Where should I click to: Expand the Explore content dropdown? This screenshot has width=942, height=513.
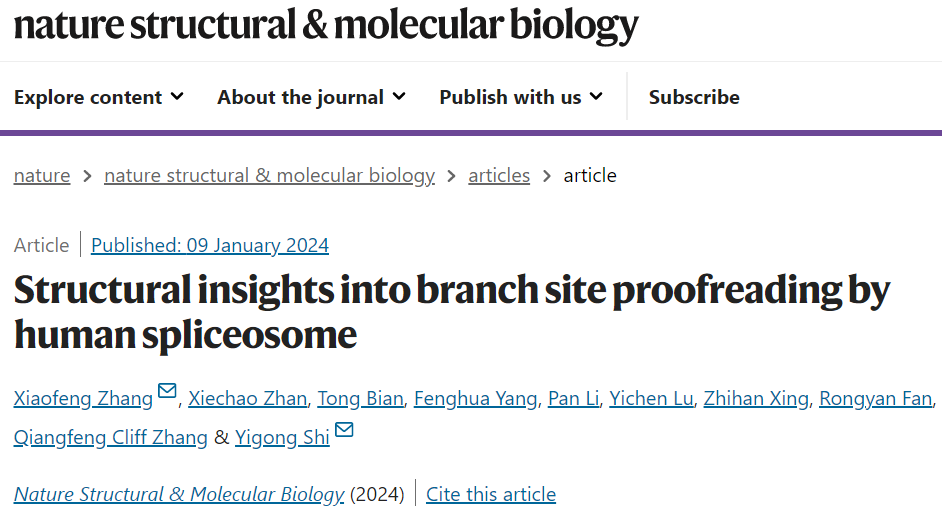tap(99, 97)
